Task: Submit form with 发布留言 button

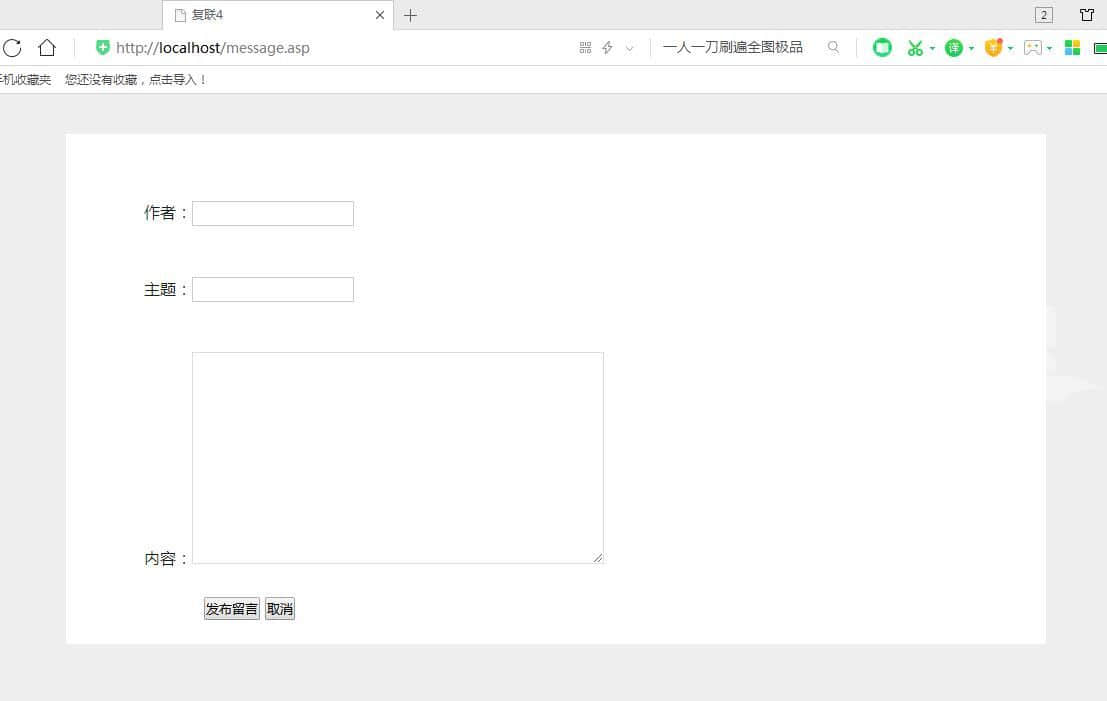Action: (x=231, y=609)
